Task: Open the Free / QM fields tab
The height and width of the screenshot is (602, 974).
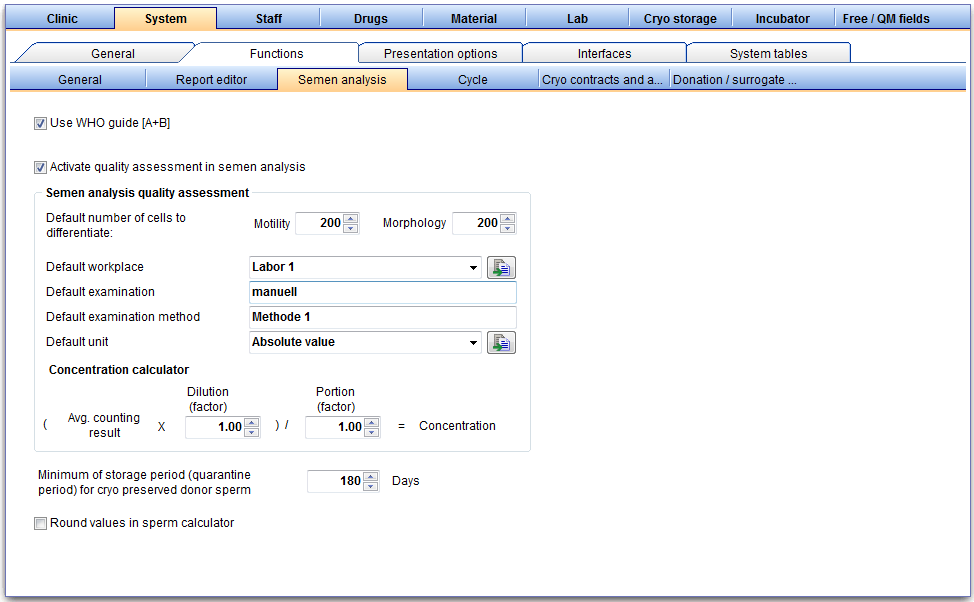Action: coord(886,19)
